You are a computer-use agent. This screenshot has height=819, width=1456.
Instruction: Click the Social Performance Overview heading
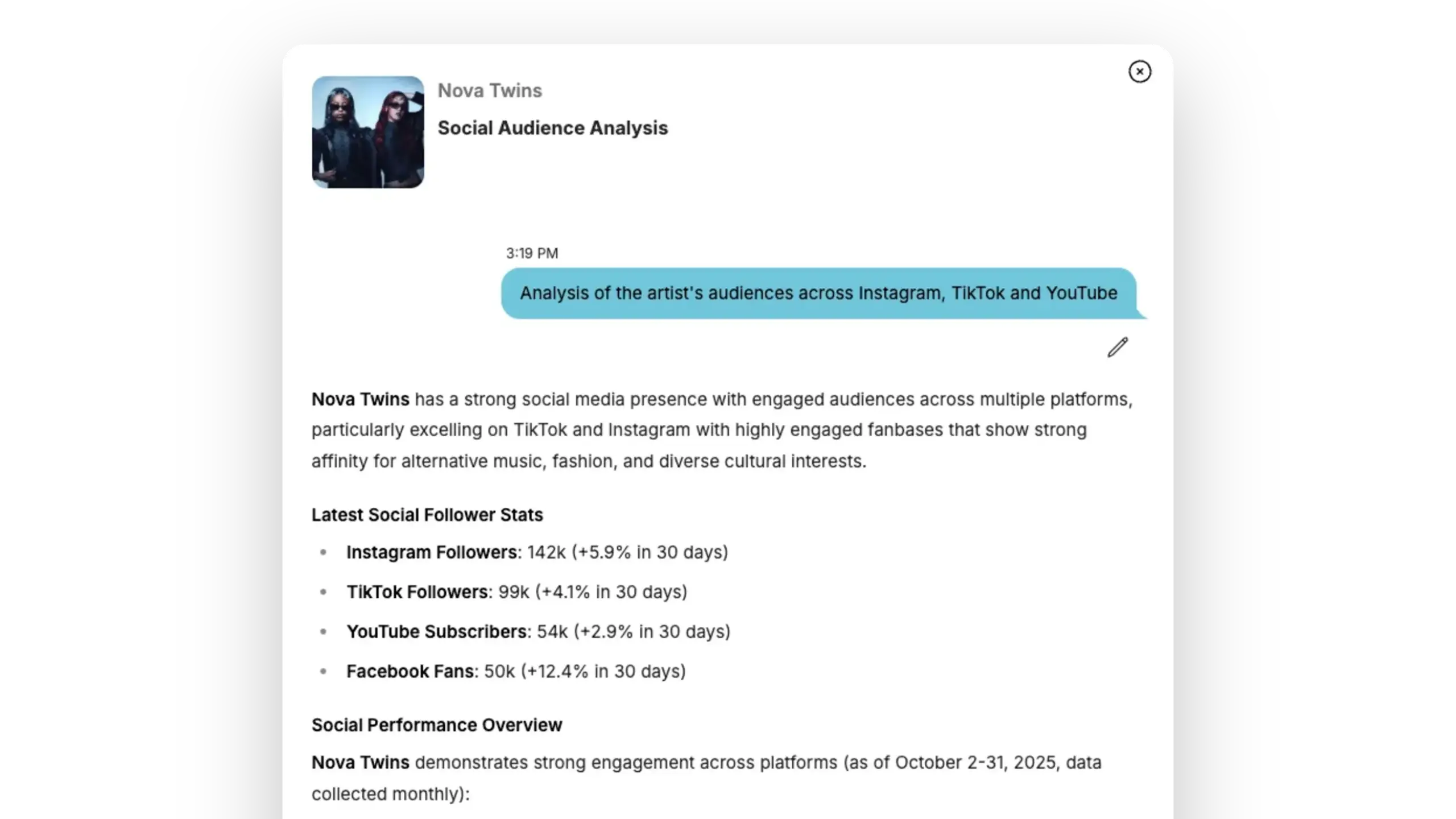(436, 725)
